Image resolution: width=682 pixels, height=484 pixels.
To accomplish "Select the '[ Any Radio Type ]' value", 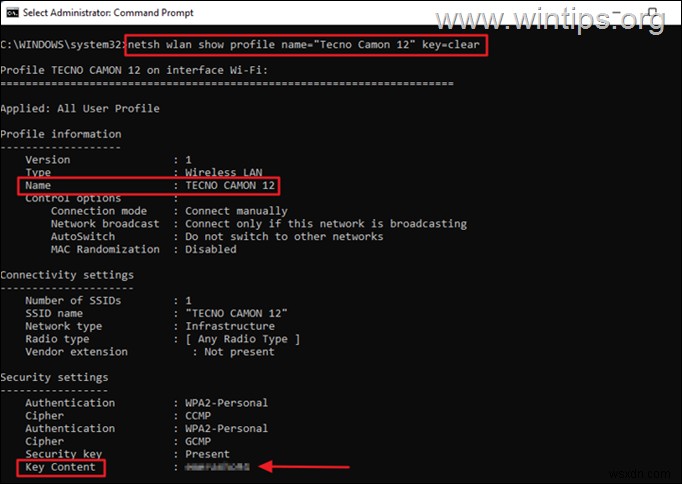I will click(243, 339).
